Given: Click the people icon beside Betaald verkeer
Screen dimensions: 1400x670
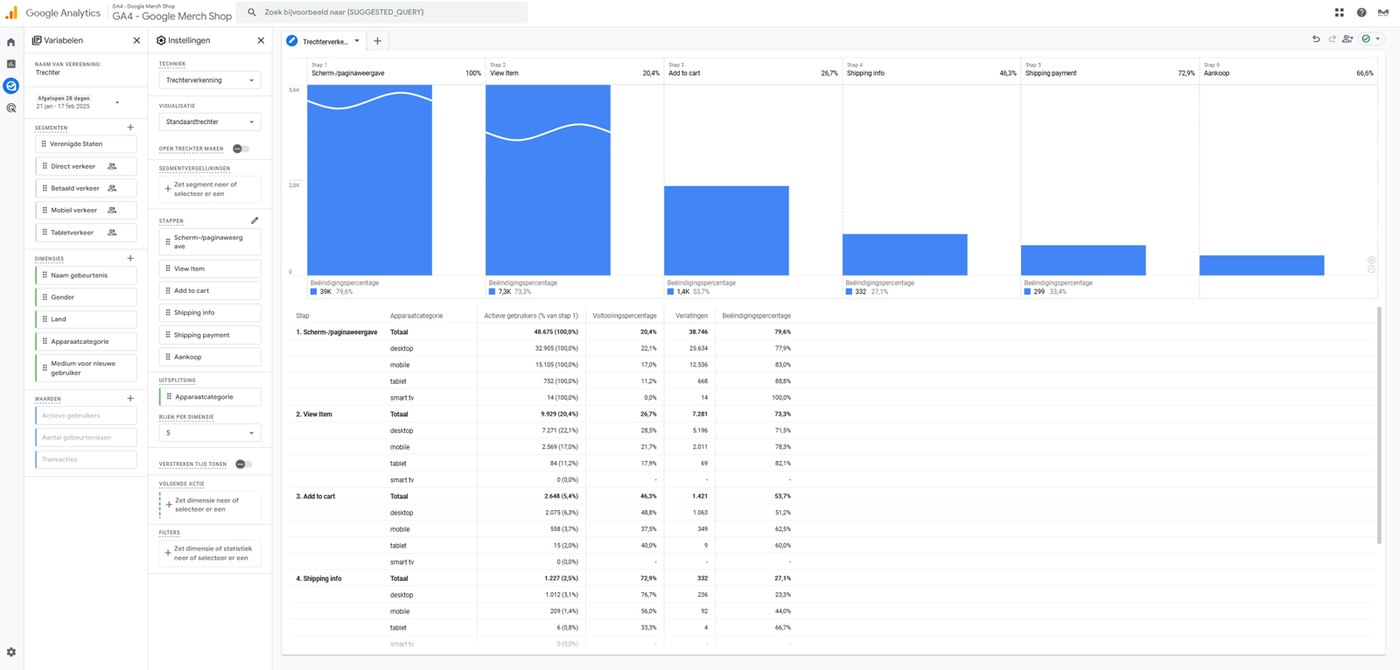Looking at the screenshot, I should [x=112, y=188].
